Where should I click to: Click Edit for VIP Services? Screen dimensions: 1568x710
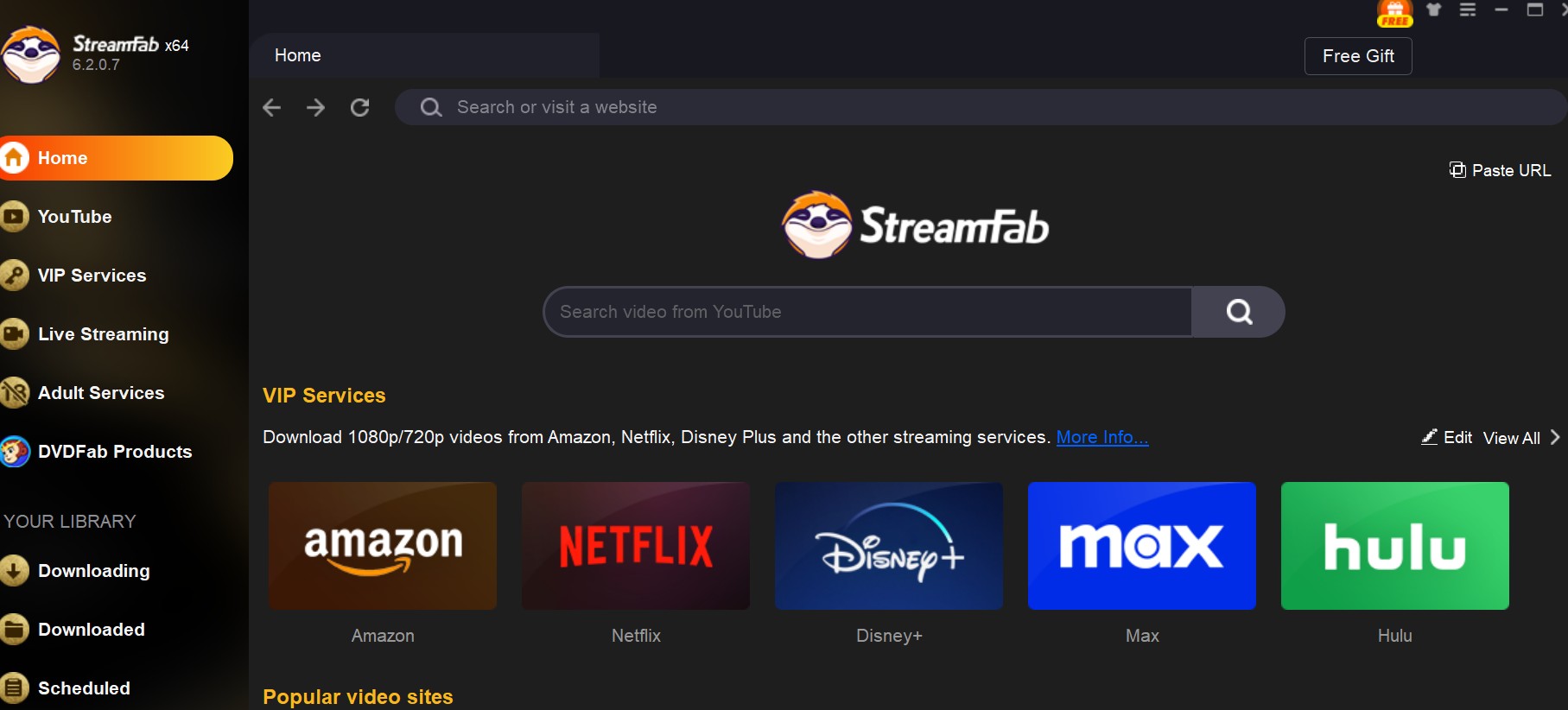click(1447, 437)
